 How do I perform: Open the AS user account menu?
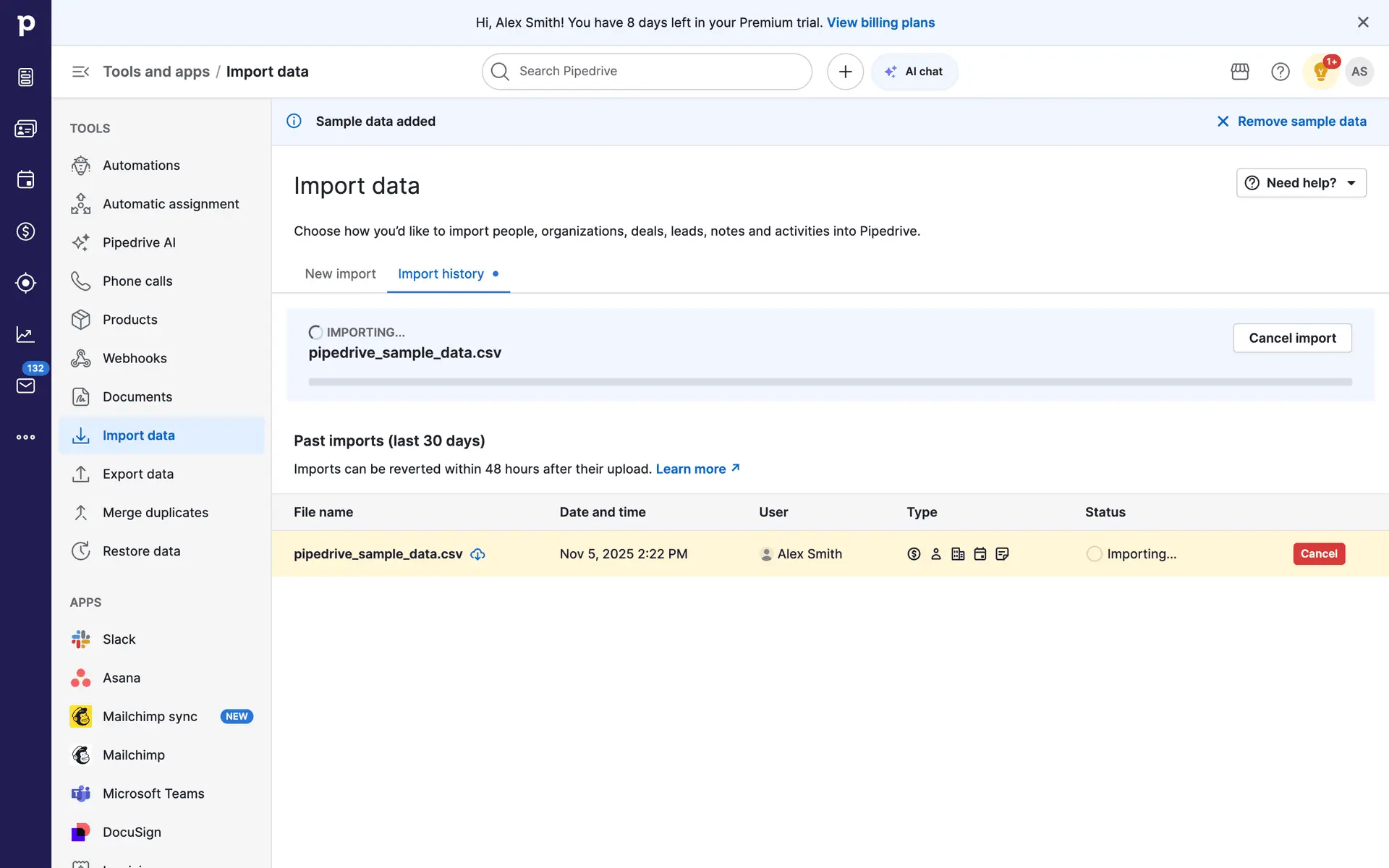coord(1359,72)
